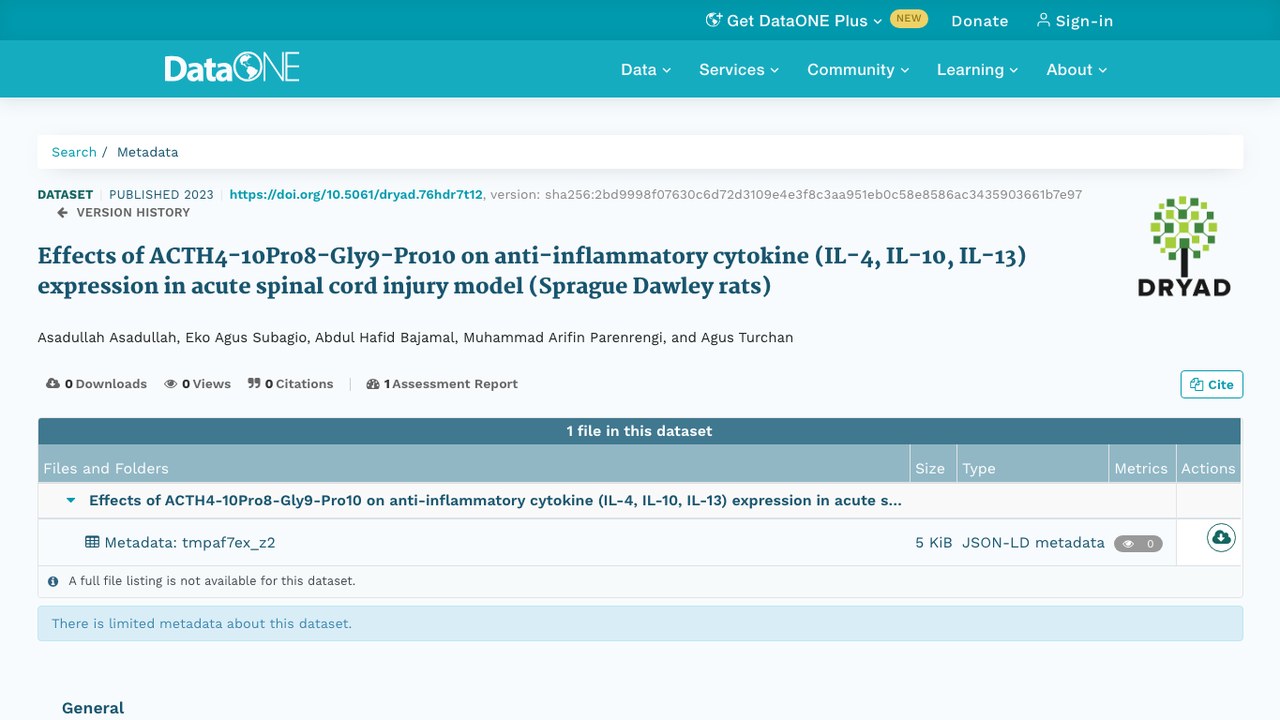Click the file views badge with eye
Viewport: 1280px width, 720px height.
(1138, 544)
